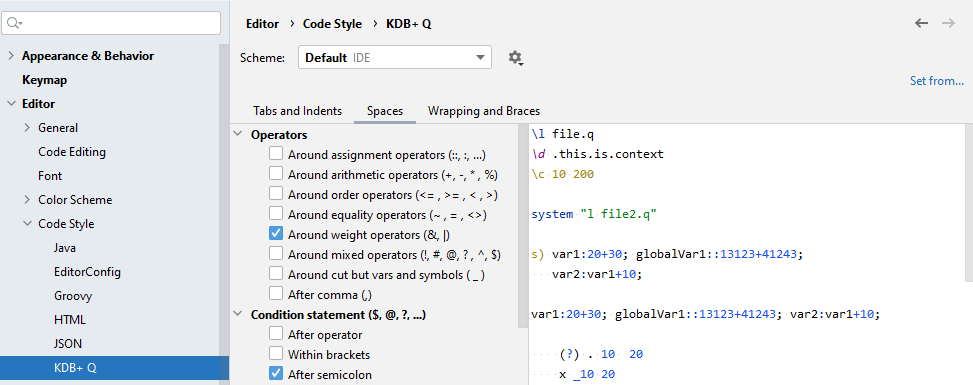Enable spaces around arithmetic operators
The width and height of the screenshot is (973, 385).
[276, 173]
